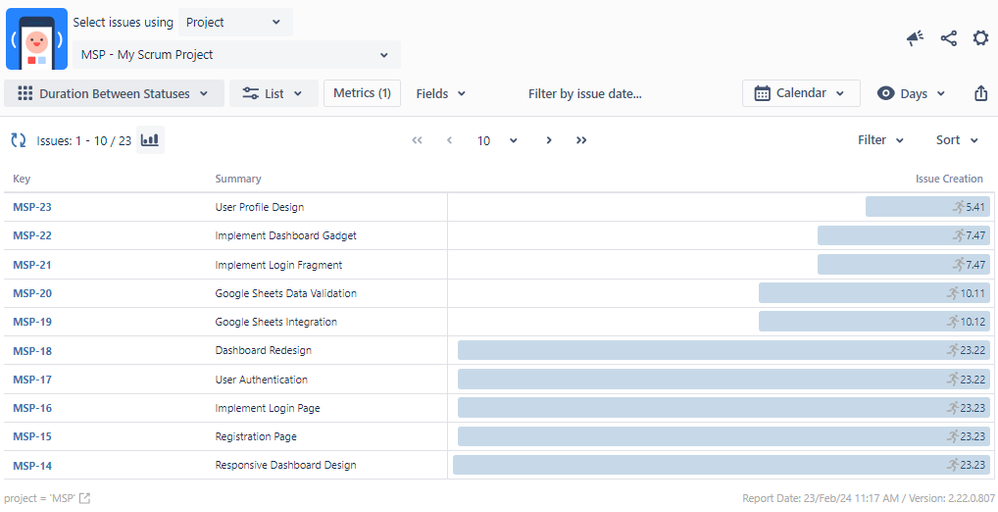Go to the first page of issues
This screenshot has width=998, height=512.
417,140
